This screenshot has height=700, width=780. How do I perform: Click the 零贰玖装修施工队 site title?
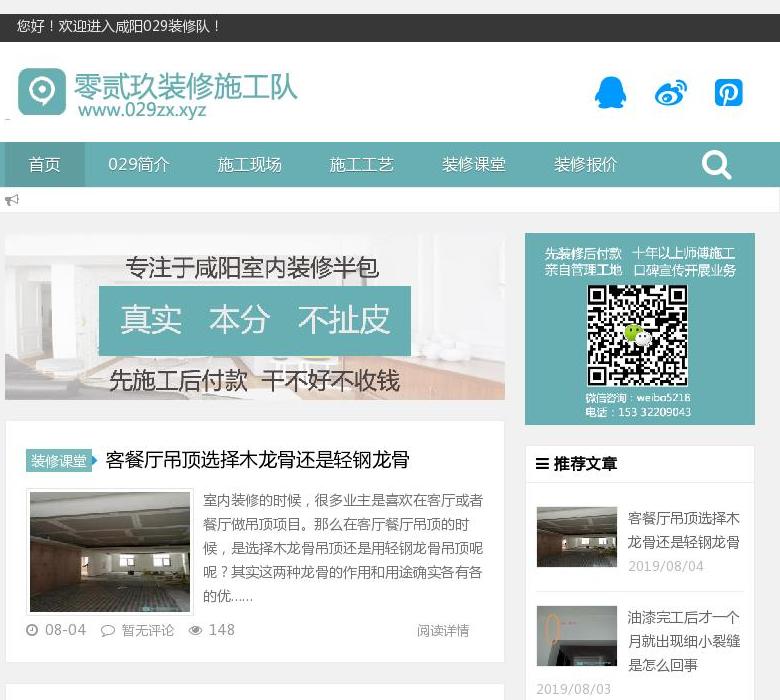point(186,87)
